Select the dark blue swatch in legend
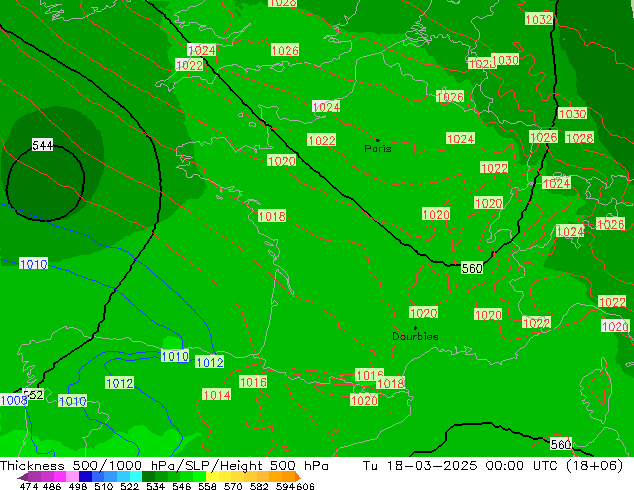Image resolution: width=634 pixels, height=490 pixels. (x=85, y=477)
